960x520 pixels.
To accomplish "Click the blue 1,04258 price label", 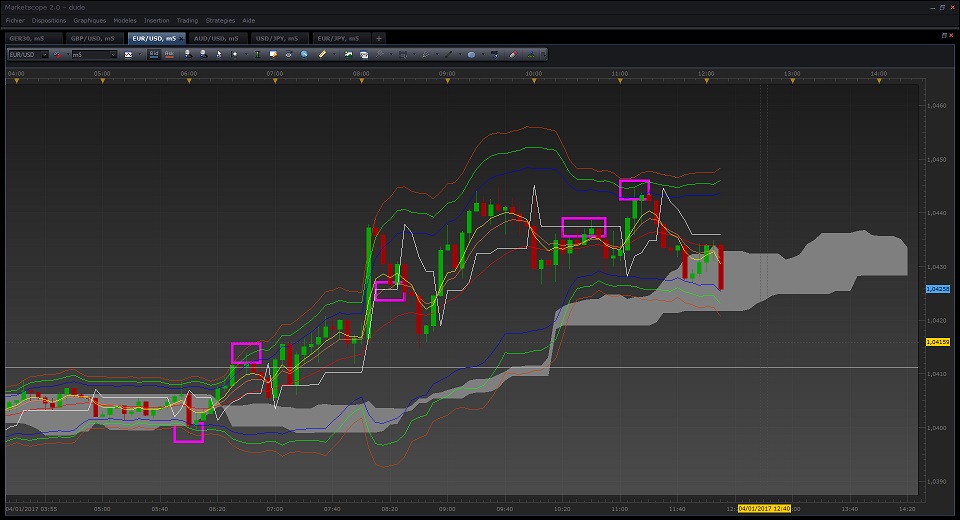I will pos(937,288).
